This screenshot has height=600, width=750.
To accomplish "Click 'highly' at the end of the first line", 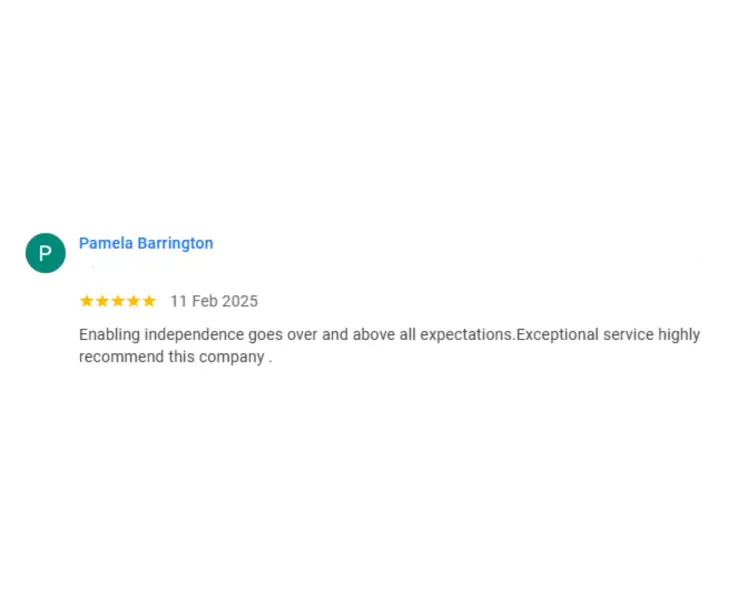I will tap(679, 335).
